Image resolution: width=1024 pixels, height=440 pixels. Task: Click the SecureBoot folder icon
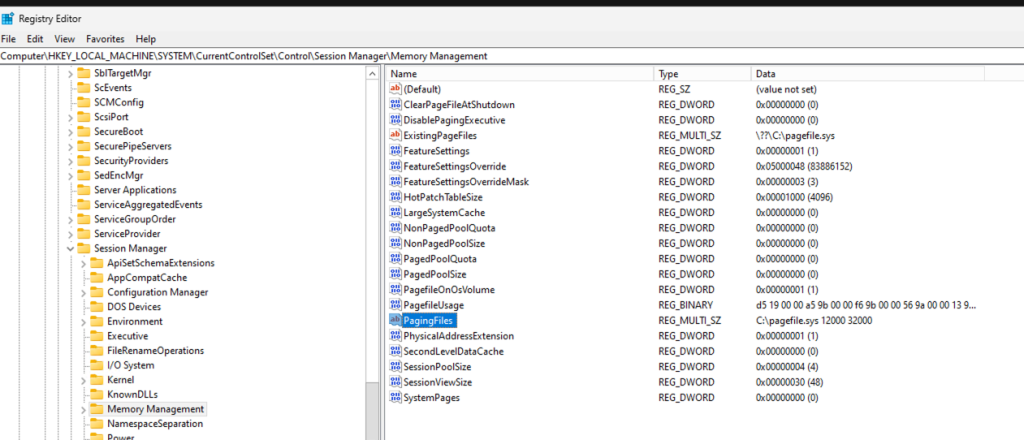tap(84, 131)
